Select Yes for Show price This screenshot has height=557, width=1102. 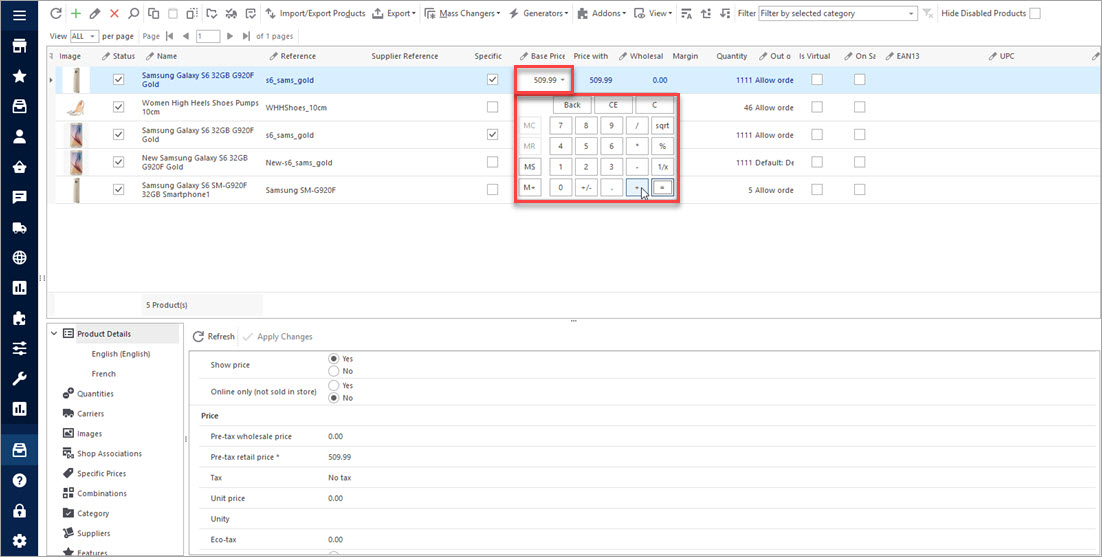[x=335, y=359]
